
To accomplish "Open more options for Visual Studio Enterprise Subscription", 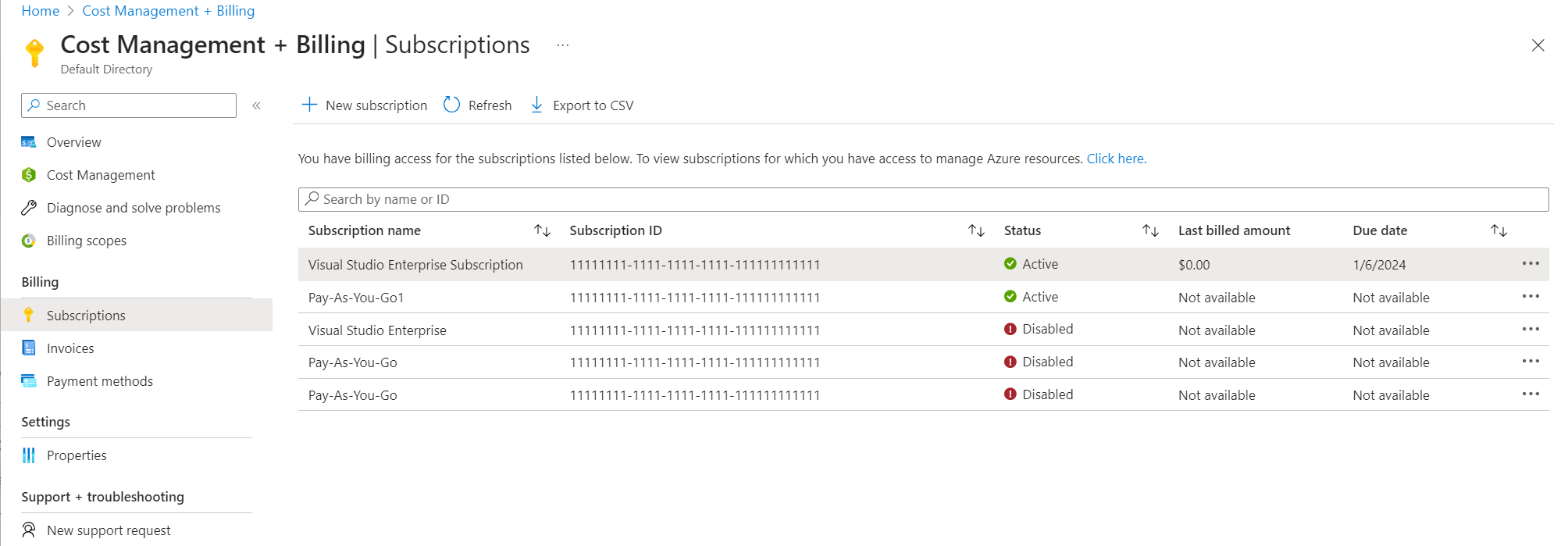I will pos(1531,264).
